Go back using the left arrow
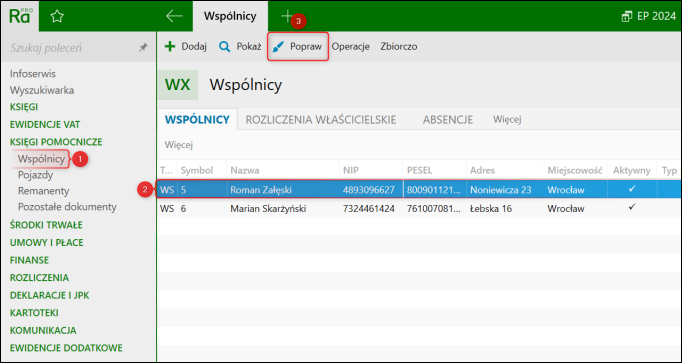Viewport: 682px width, 363px height. point(174,16)
